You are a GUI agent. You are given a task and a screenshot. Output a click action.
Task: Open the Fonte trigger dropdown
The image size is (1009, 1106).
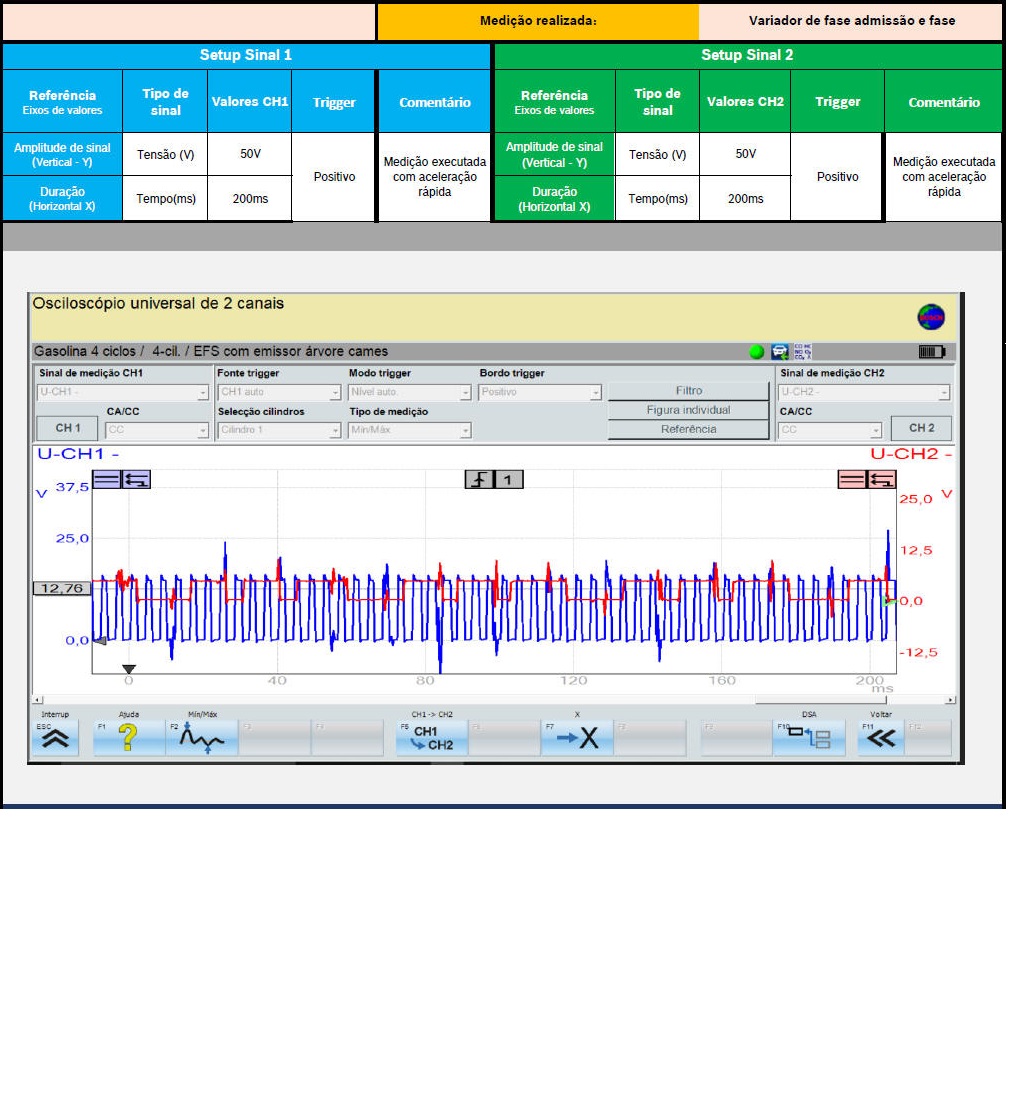coord(279,393)
